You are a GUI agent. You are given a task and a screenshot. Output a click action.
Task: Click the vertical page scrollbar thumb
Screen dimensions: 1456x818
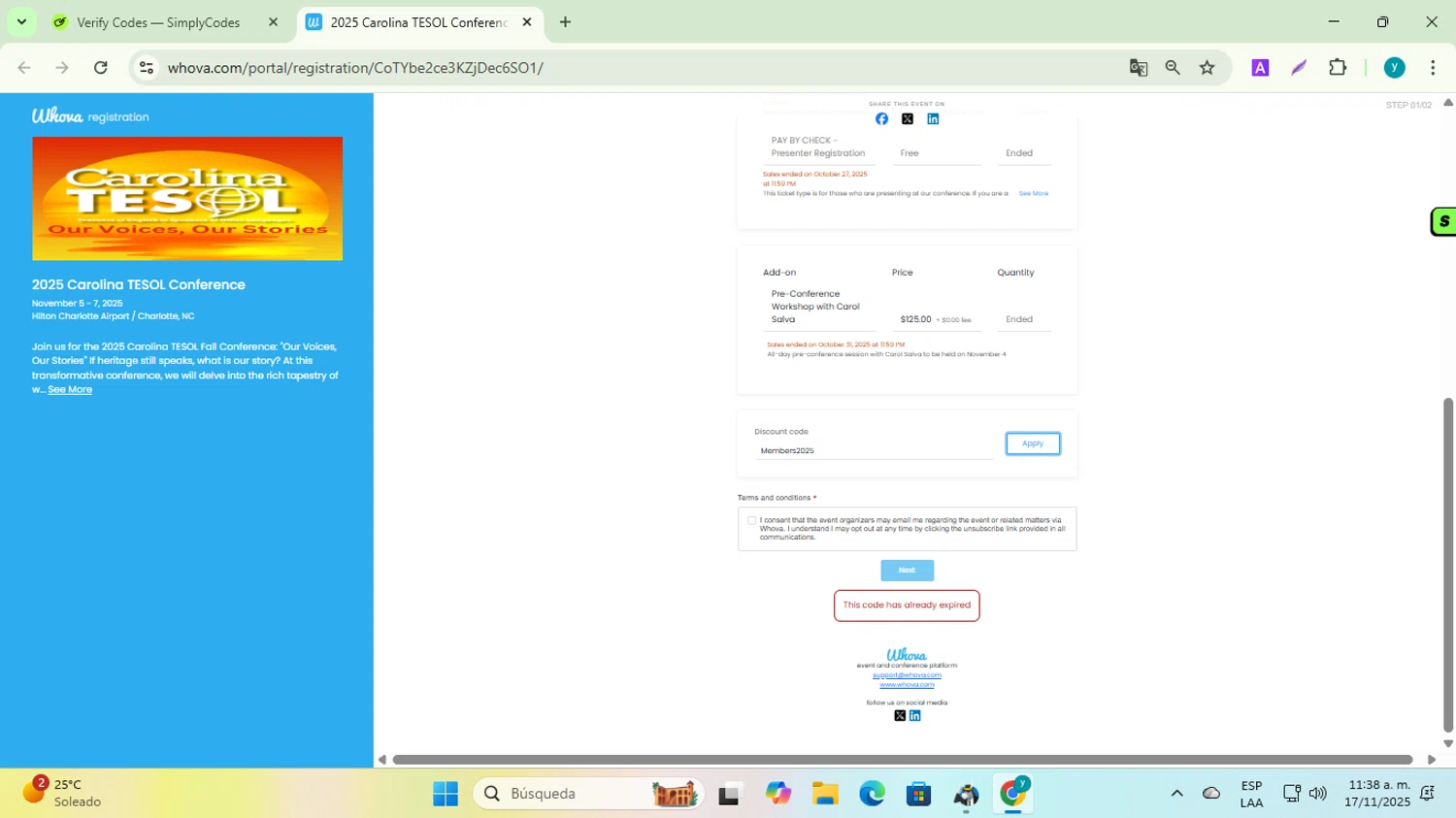[1448, 565]
